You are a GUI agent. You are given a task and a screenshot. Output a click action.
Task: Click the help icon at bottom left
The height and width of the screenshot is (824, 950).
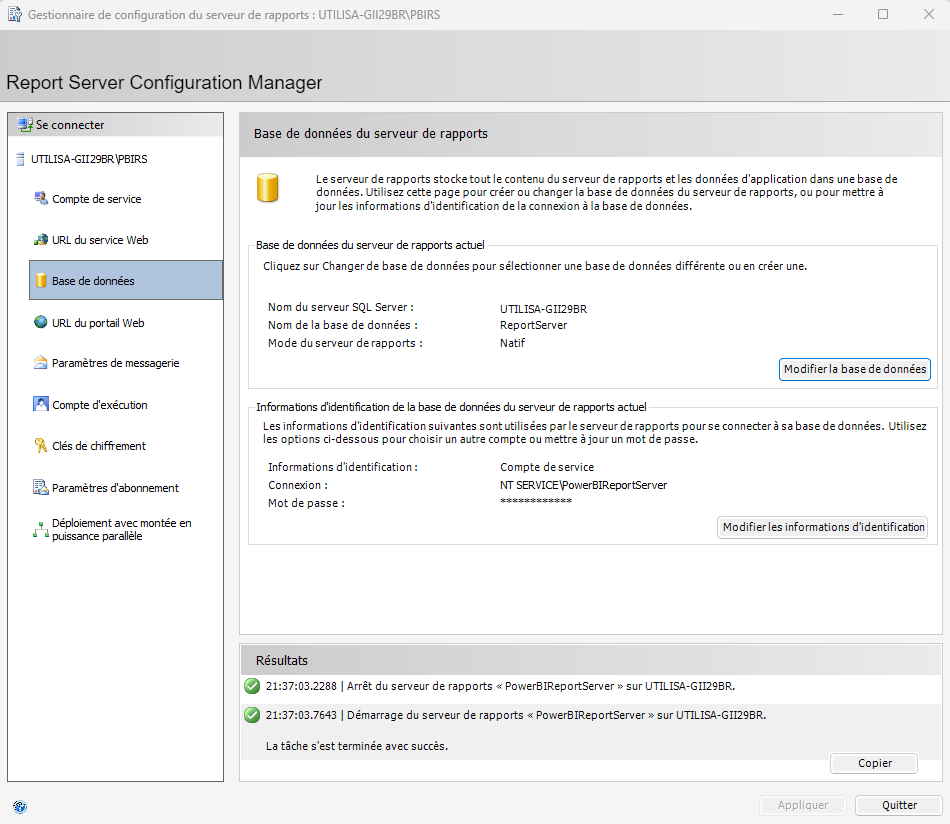click(x=20, y=806)
